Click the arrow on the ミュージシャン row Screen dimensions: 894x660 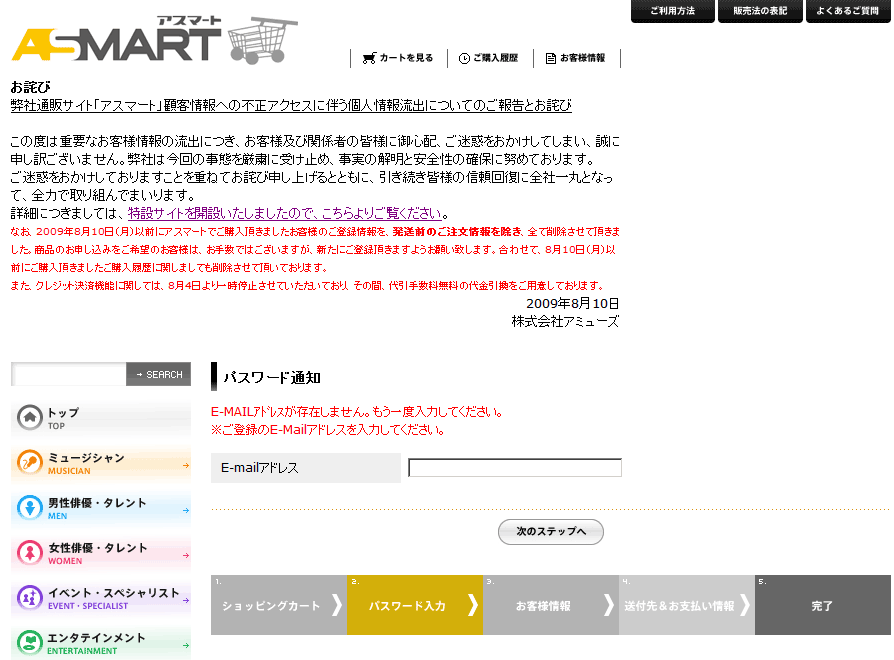186,466
